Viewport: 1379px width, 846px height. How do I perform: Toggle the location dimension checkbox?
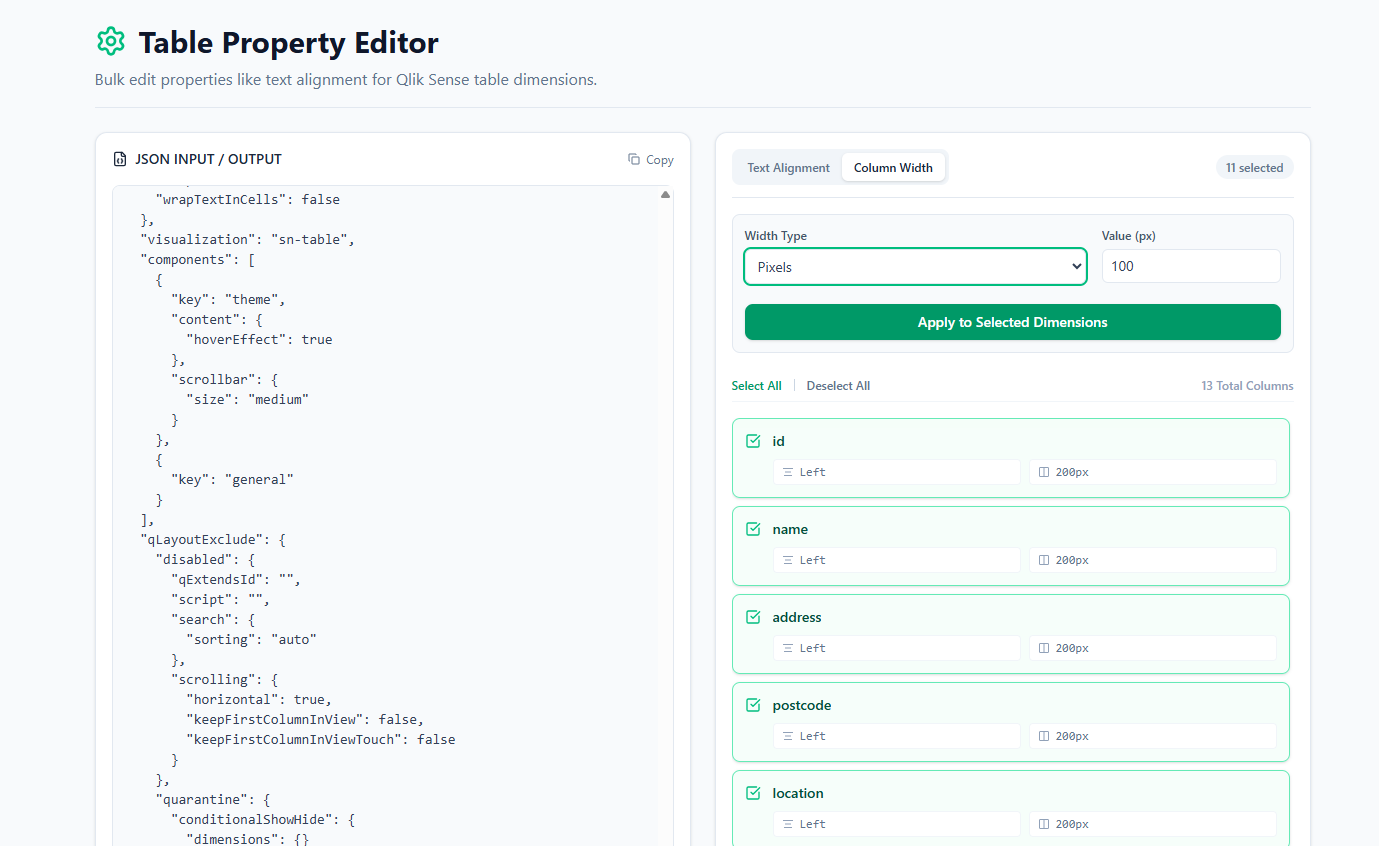coord(753,793)
